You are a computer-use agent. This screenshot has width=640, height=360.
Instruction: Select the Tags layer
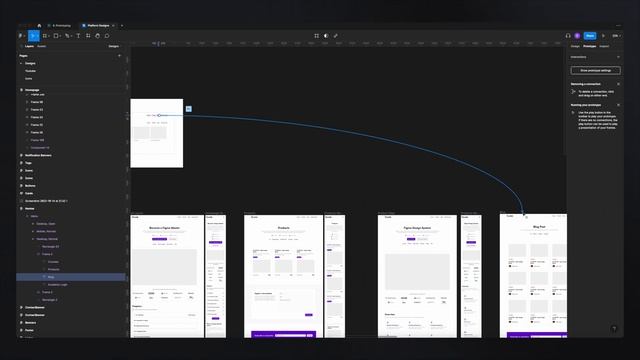point(28,163)
